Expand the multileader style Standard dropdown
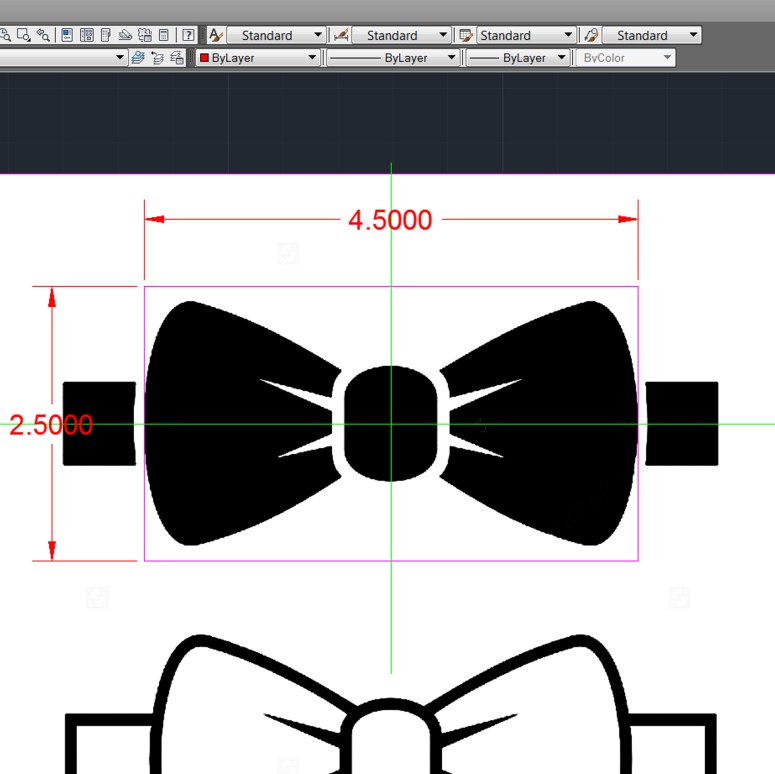The width and height of the screenshot is (775, 774). pos(651,35)
